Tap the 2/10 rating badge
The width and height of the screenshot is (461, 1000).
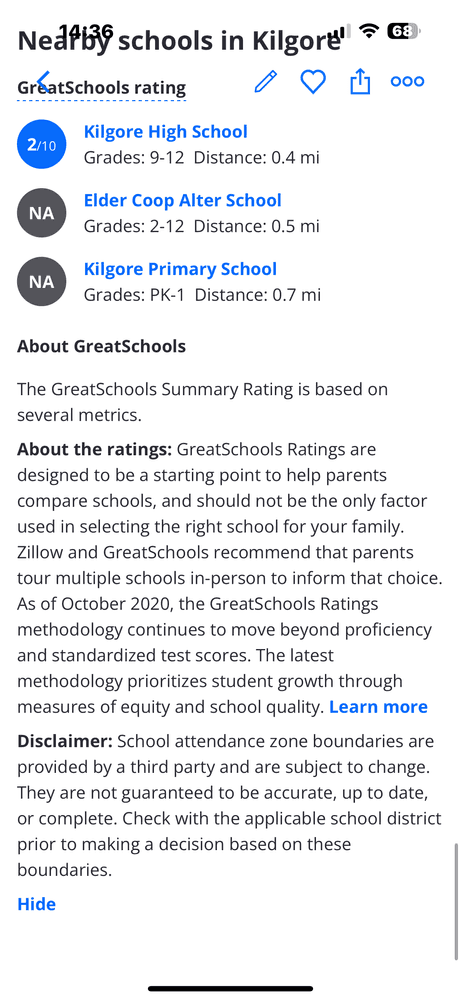pos(41,144)
